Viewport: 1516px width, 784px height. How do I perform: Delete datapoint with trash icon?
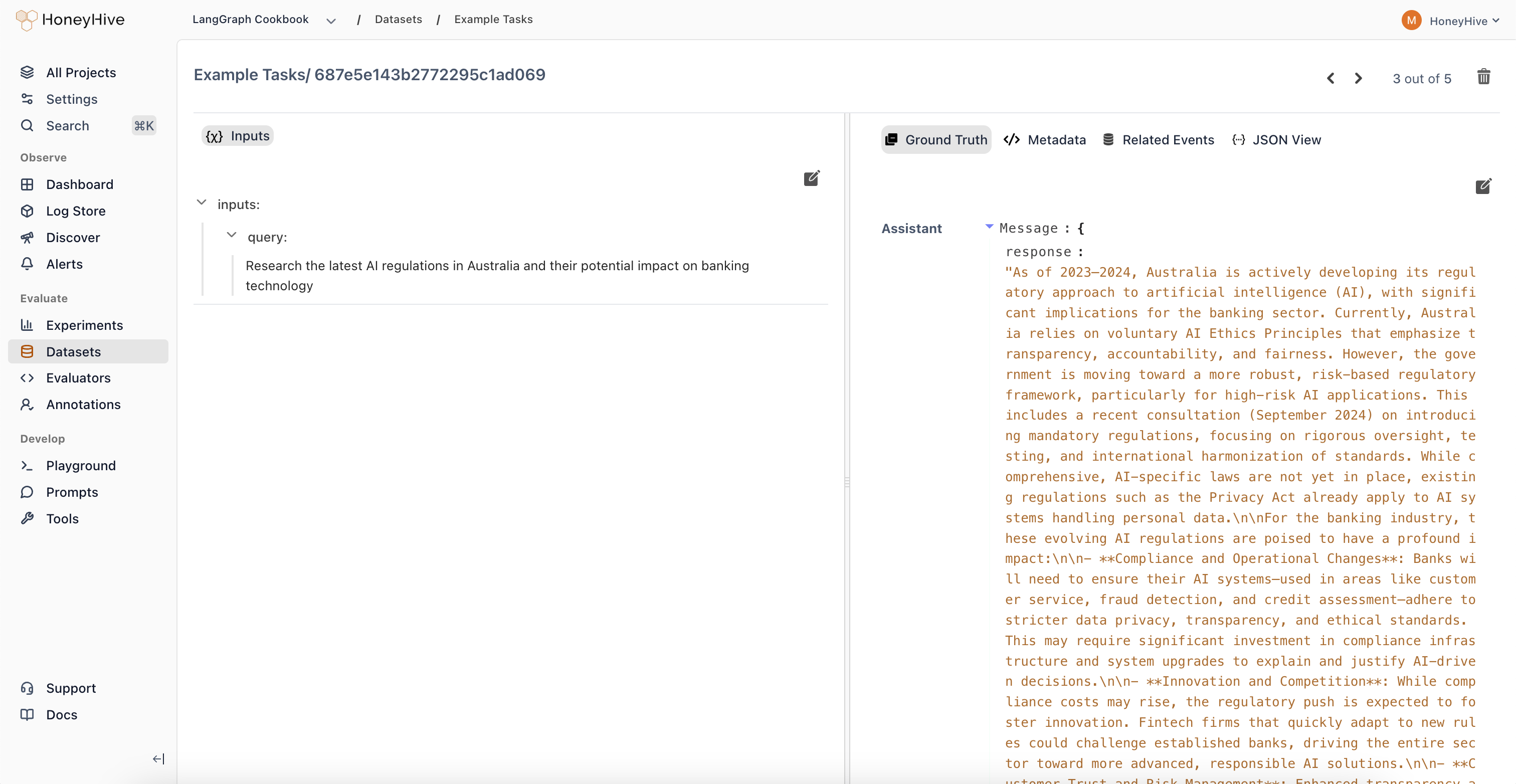click(1483, 77)
